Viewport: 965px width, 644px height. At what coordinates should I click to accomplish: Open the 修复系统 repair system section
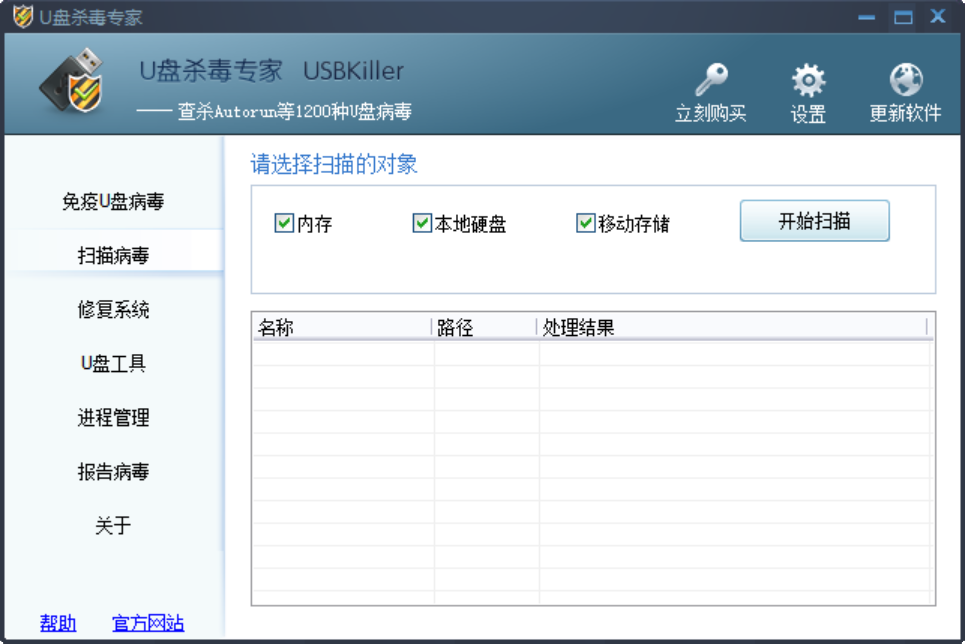click(x=113, y=309)
